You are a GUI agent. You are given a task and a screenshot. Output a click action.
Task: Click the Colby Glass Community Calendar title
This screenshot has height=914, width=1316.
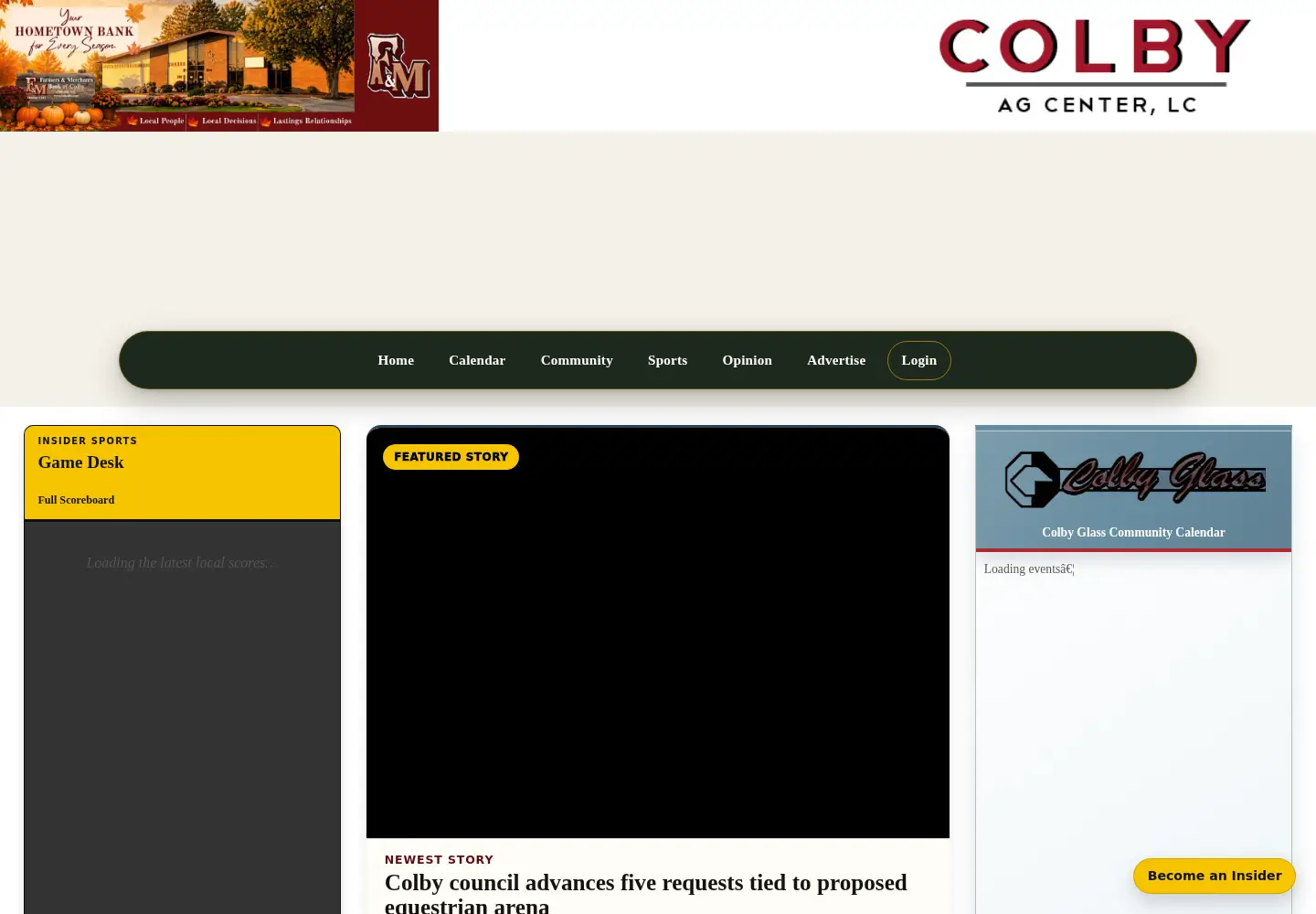click(x=1133, y=532)
